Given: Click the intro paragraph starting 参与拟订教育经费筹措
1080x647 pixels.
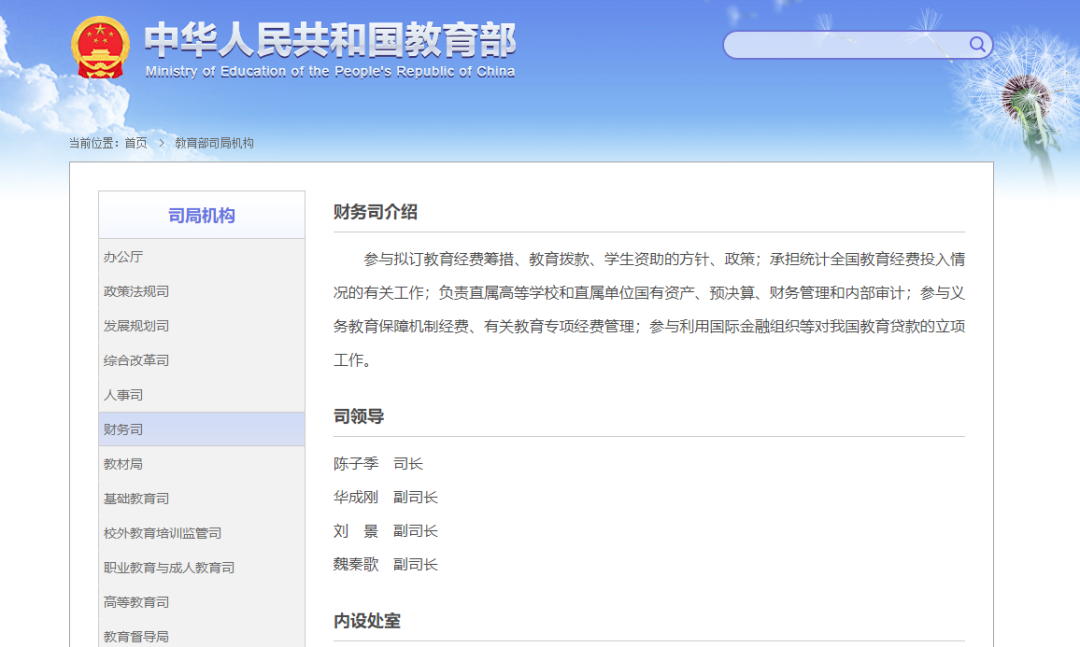Looking at the screenshot, I should click(x=649, y=309).
